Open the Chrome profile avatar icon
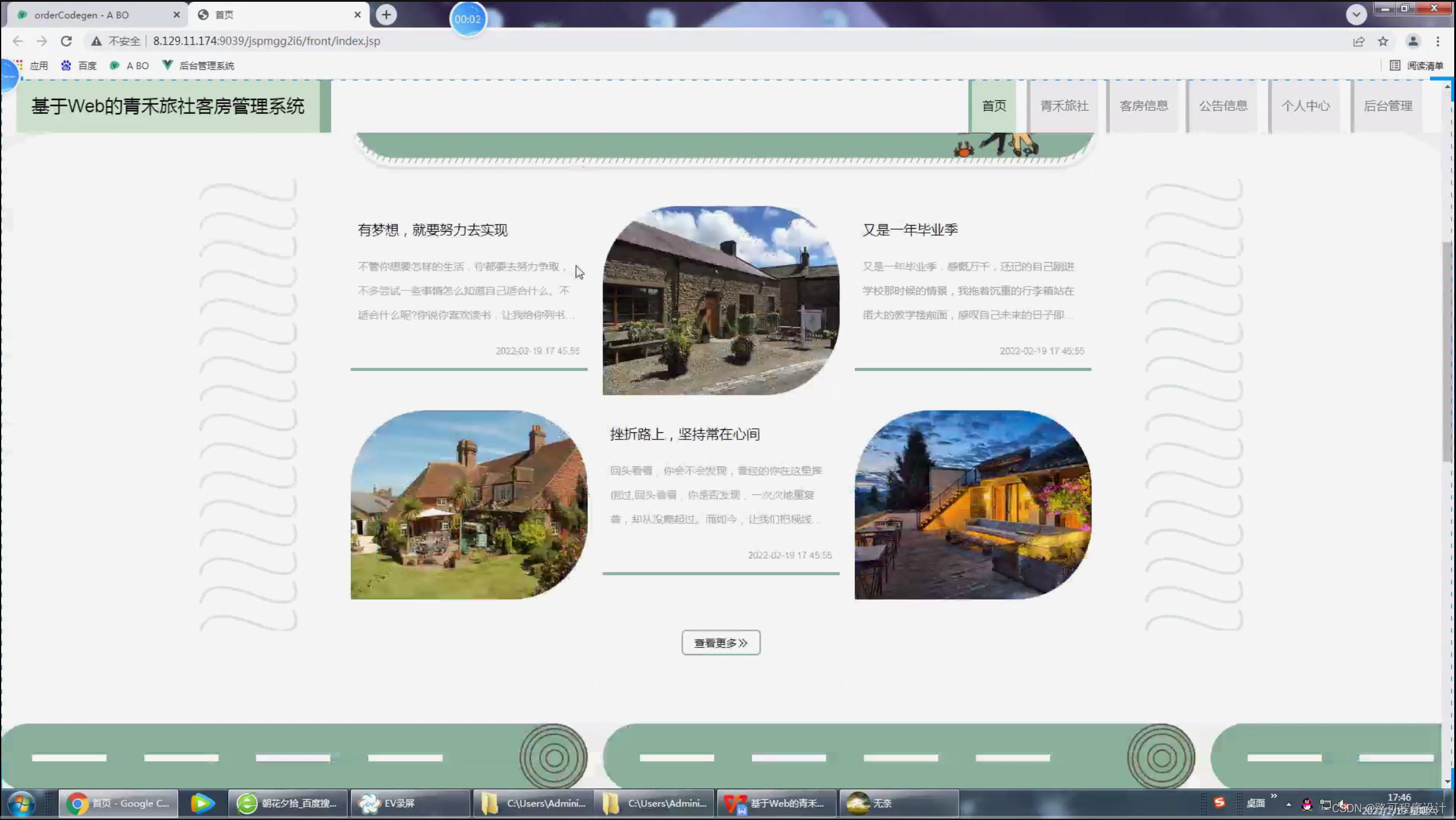 click(x=1413, y=41)
